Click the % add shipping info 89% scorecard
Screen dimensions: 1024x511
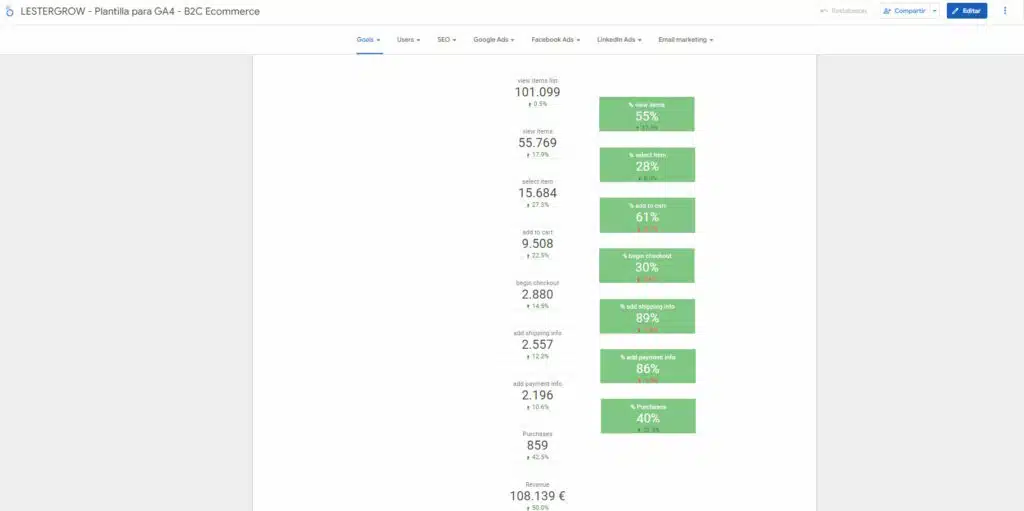pos(647,316)
